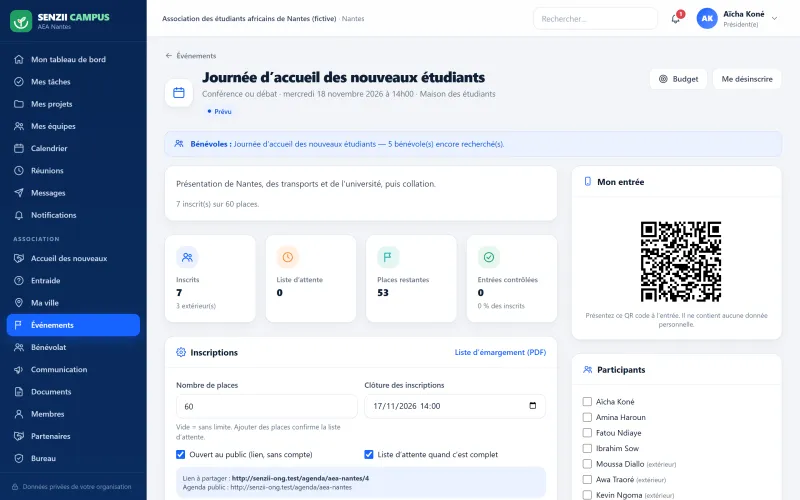Click the green check icon for Entrées contrôlées

pos(489,257)
